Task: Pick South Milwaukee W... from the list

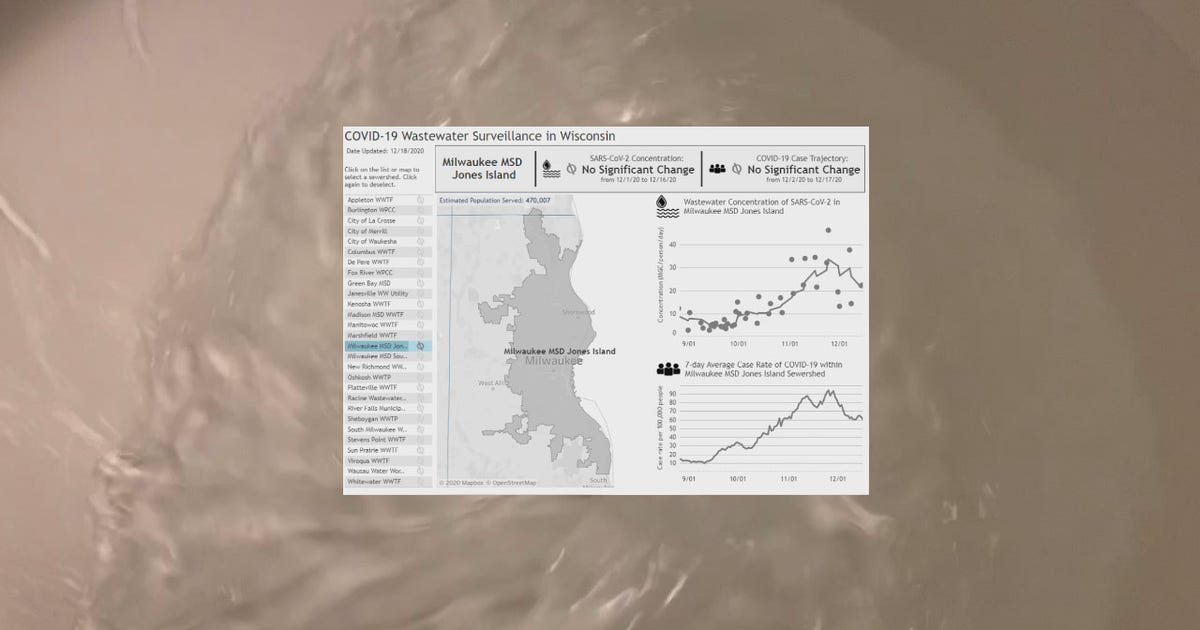Action: [x=388, y=429]
